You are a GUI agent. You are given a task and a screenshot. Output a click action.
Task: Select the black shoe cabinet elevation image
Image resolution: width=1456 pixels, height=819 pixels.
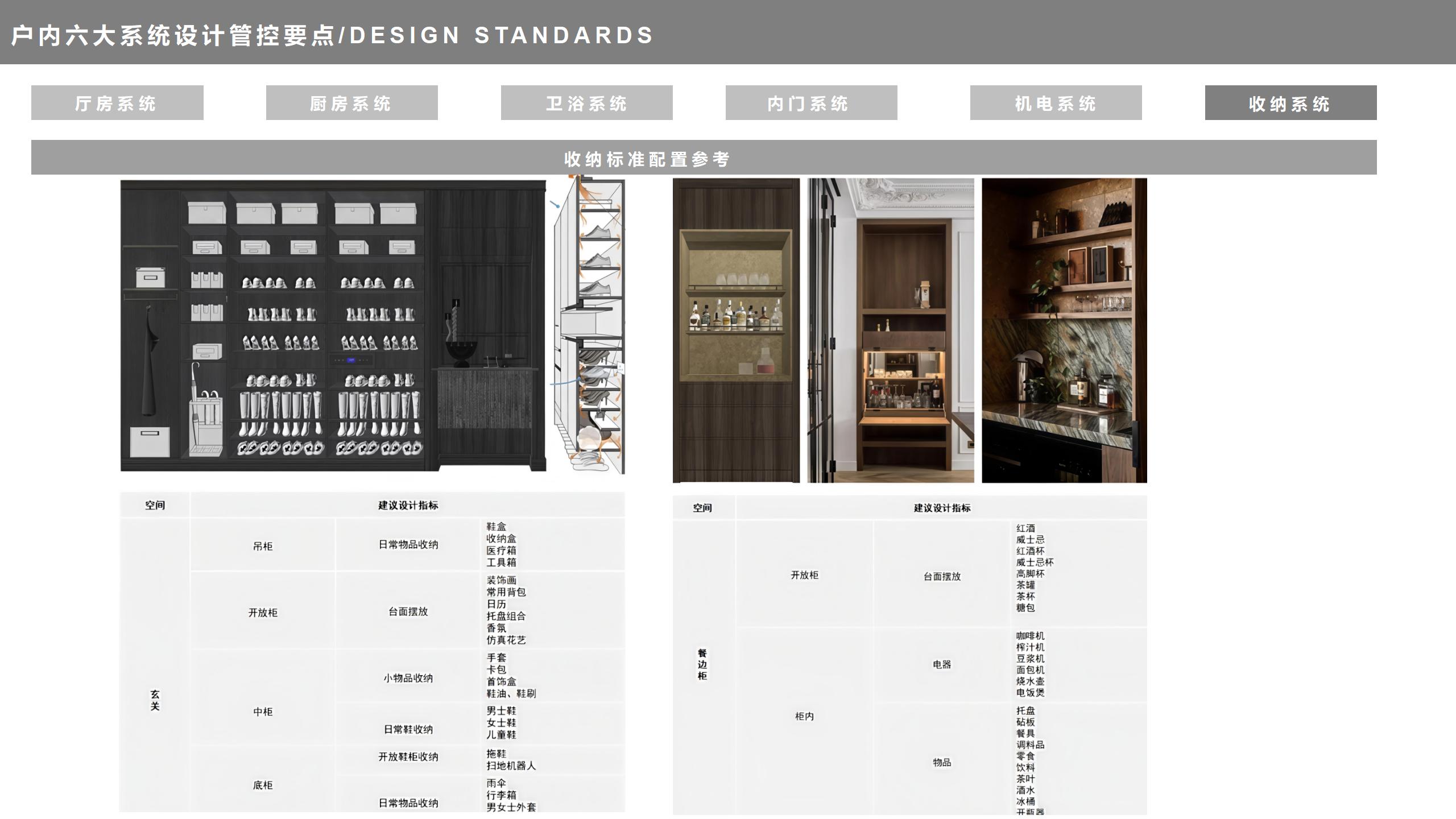point(333,325)
